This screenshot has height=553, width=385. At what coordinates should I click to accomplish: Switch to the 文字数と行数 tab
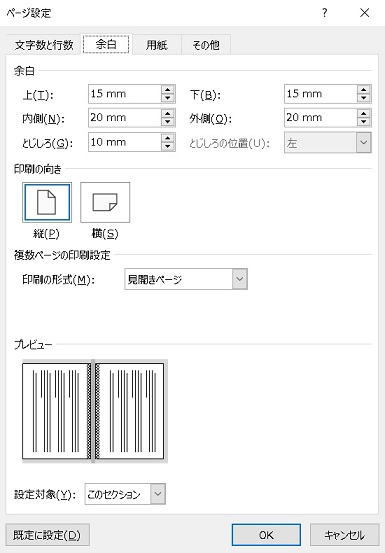point(44,45)
